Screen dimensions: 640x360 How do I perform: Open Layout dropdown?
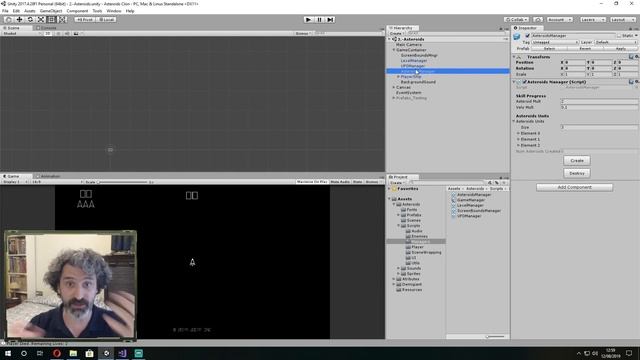(622, 20)
